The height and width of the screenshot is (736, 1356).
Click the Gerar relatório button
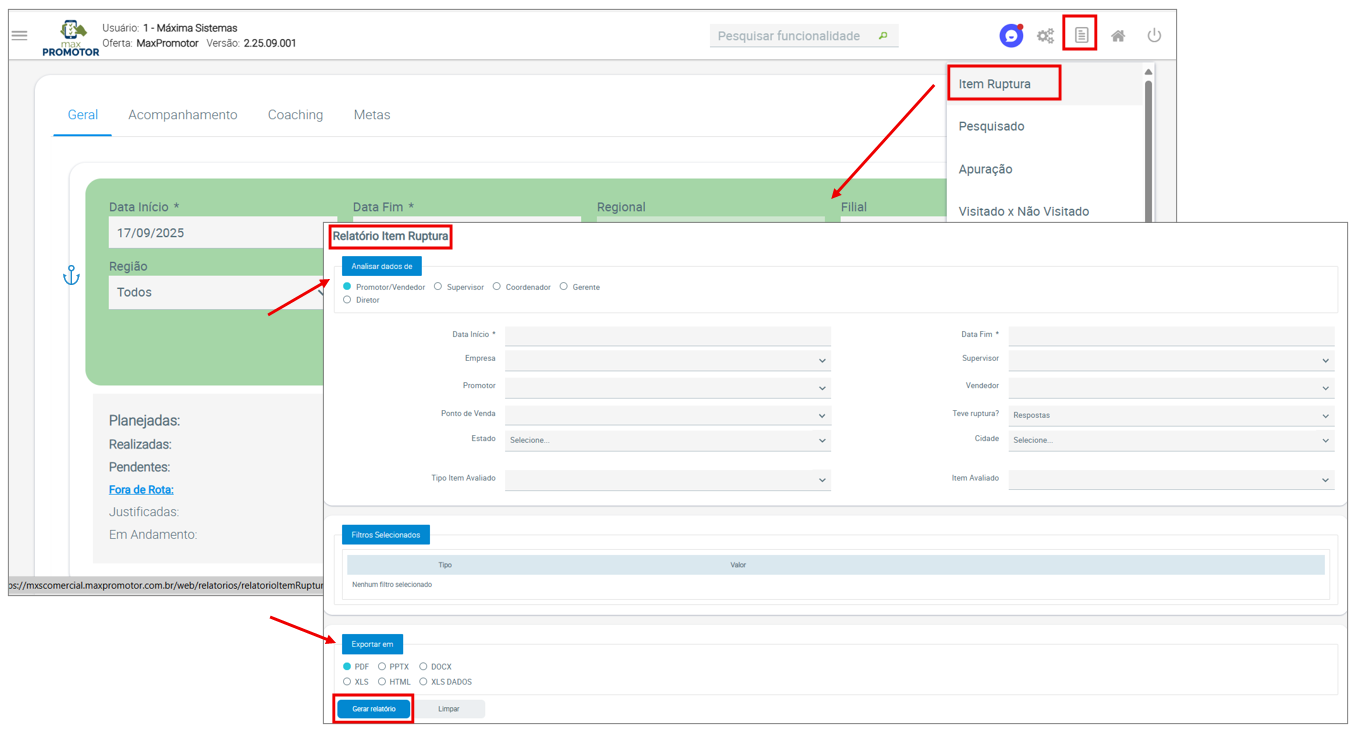(374, 709)
